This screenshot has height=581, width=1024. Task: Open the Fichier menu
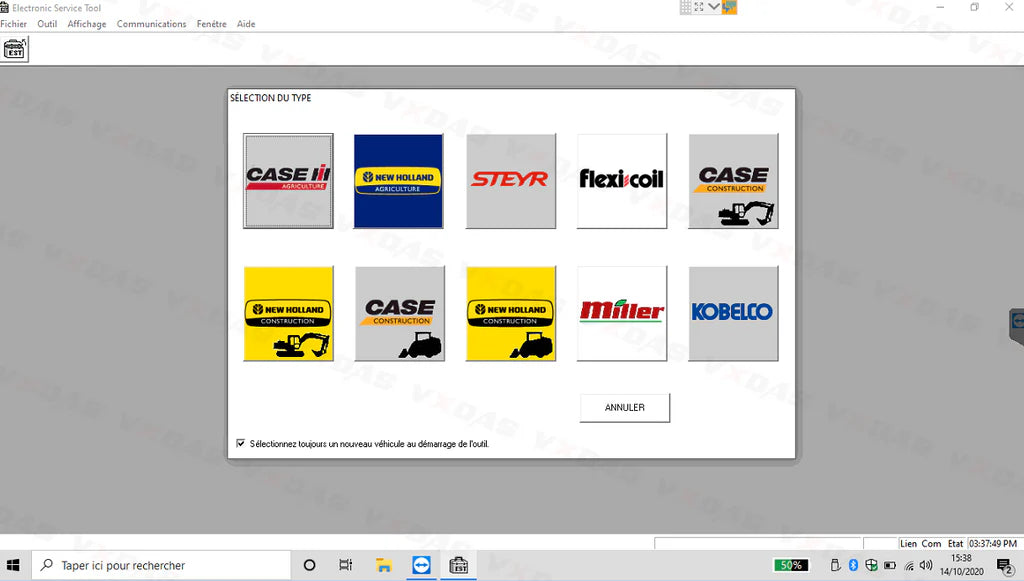pos(13,23)
